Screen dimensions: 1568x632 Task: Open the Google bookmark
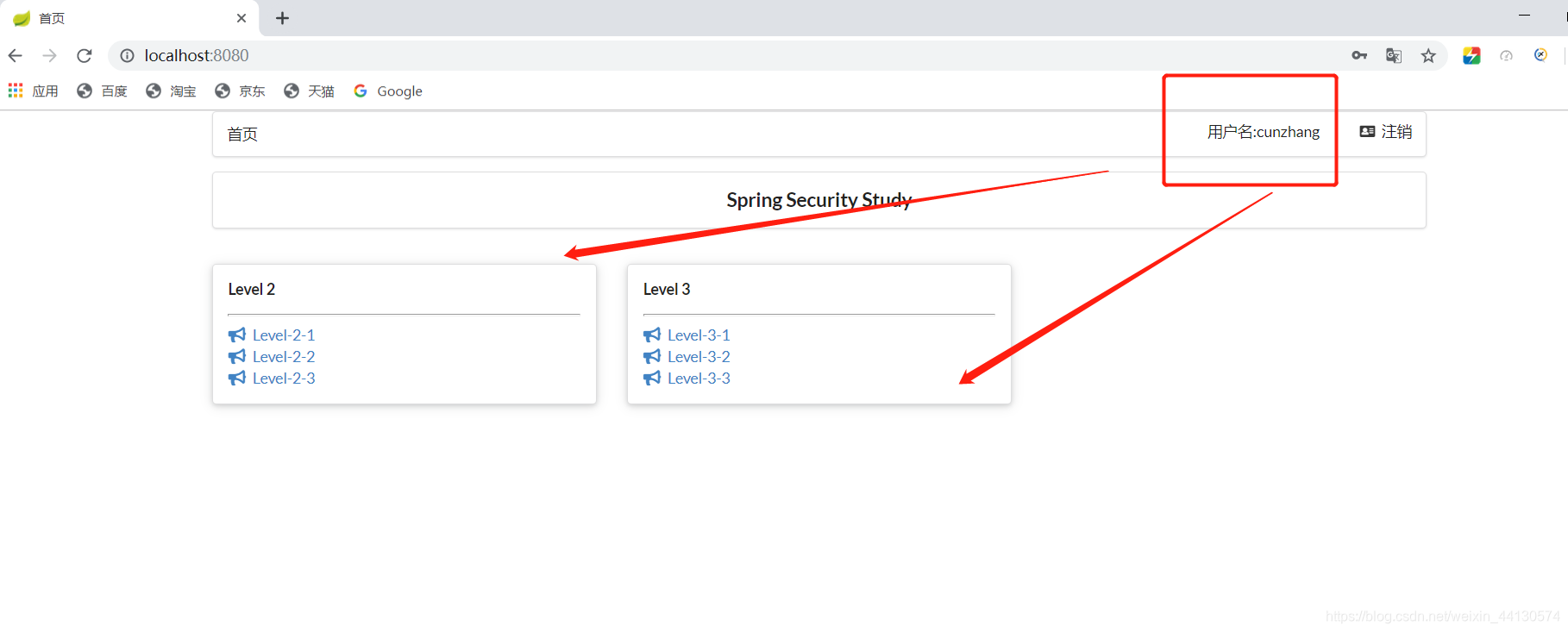click(x=388, y=91)
